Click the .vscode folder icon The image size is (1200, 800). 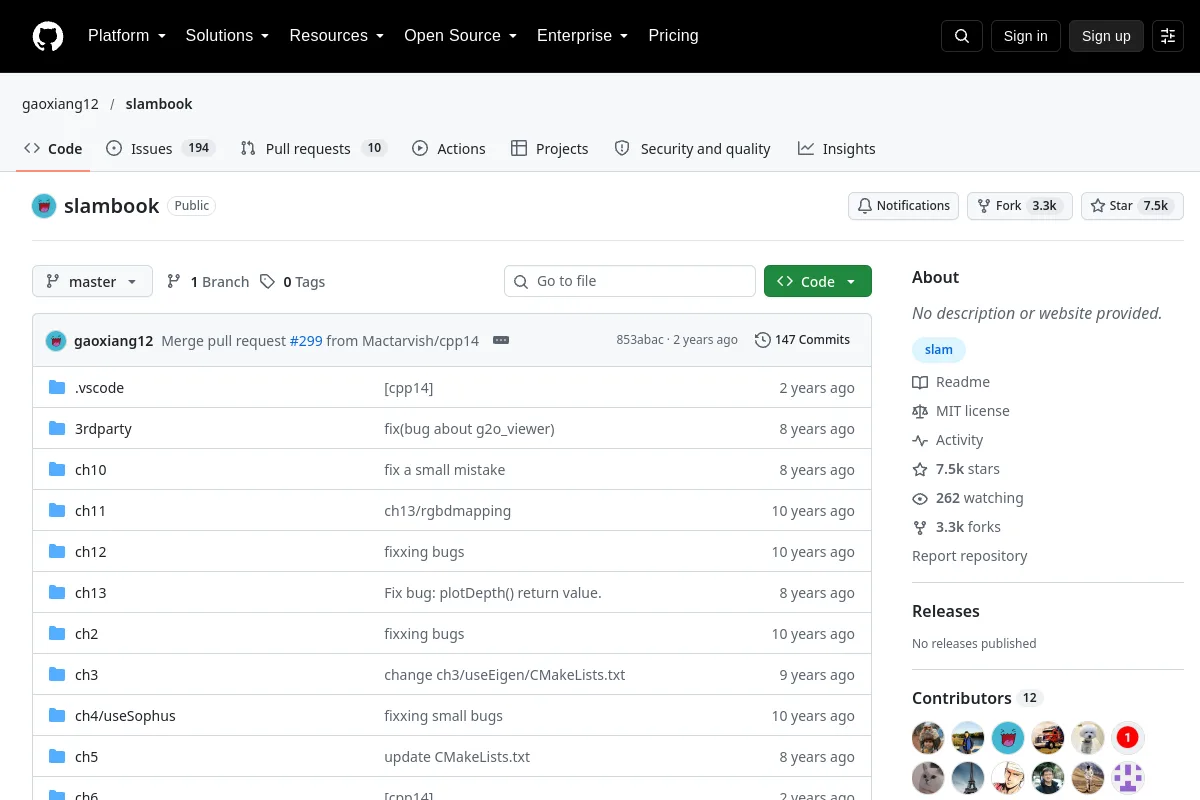click(57, 388)
